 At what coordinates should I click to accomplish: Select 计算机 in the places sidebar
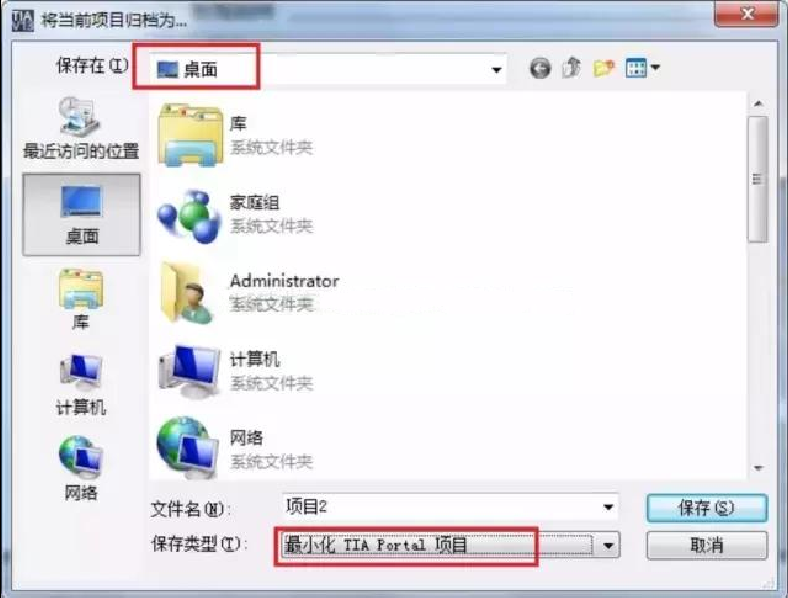click(81, 384)
